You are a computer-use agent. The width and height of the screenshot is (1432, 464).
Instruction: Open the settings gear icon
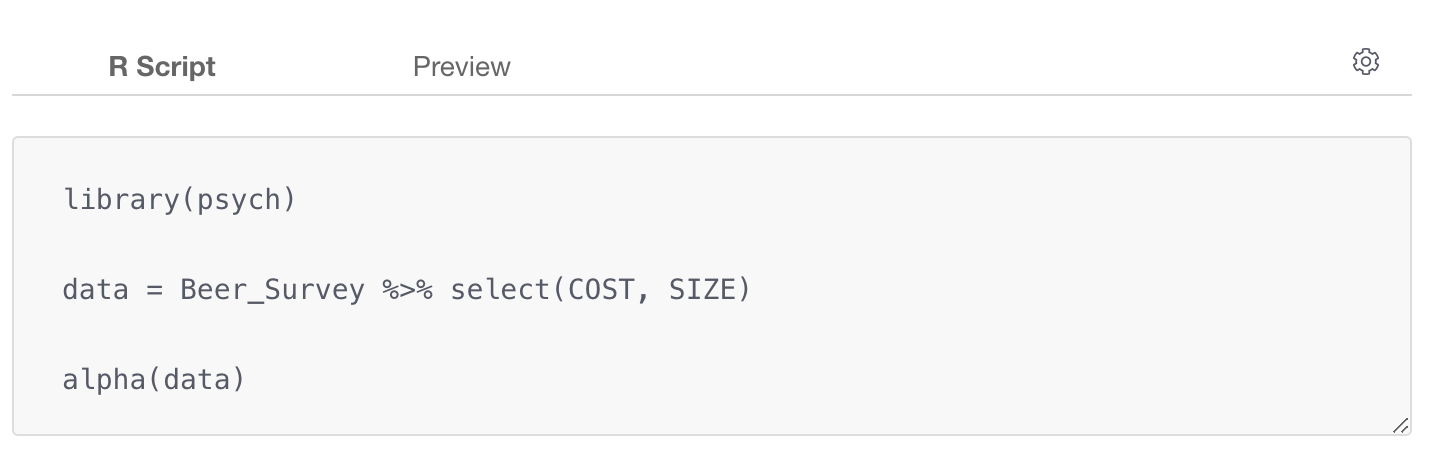click(1365, 62)
